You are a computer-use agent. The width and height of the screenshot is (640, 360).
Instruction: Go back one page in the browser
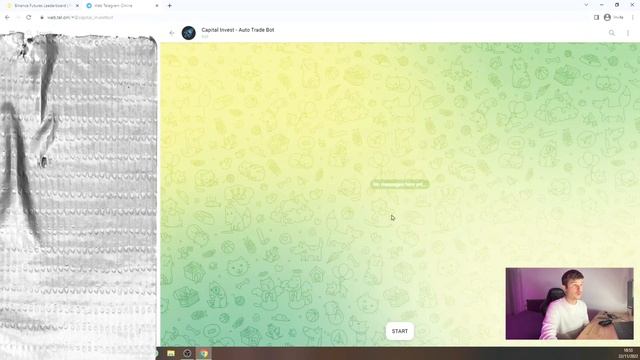[7, 18]
